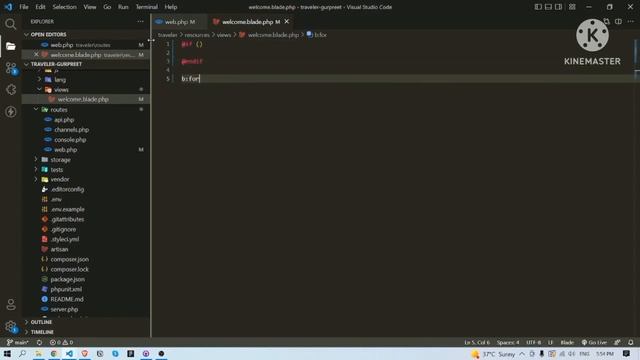Screen dimensions: 640x360
Task: Change Blade language mode in status bar
Action: pyautogui.click(x=567, y=342)
